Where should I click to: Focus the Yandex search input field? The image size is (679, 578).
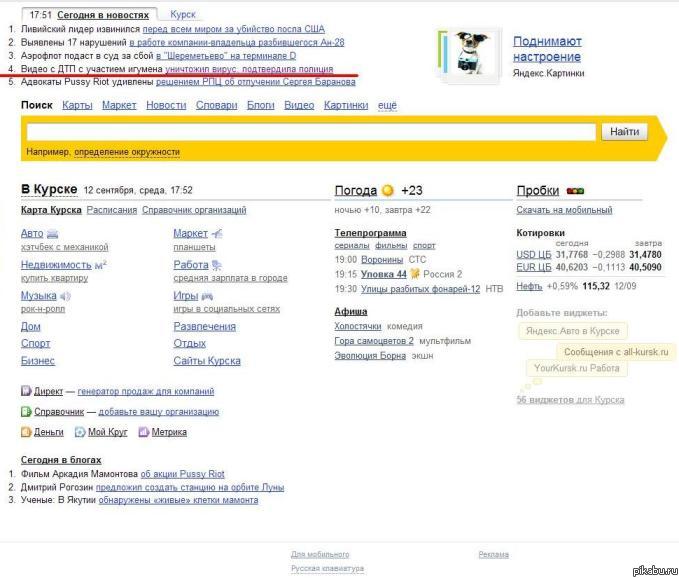pos(312,132)
